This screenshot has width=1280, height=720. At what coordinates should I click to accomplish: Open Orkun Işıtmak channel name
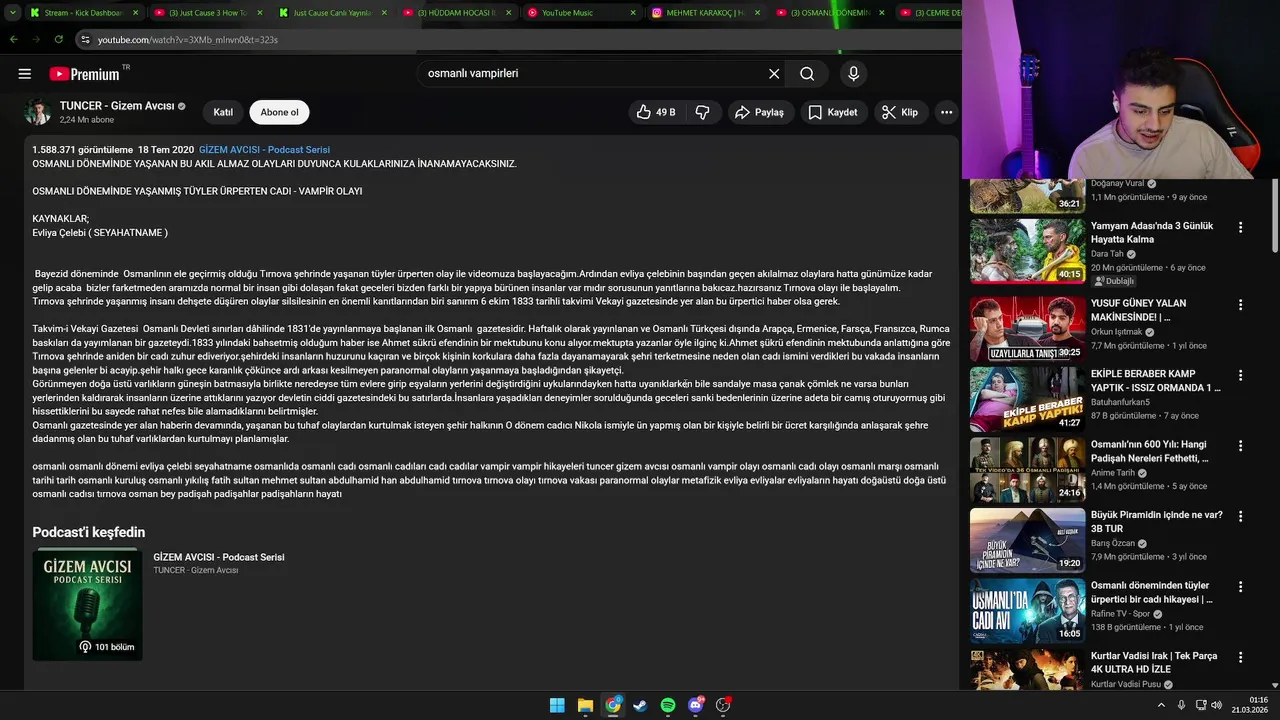coord(1118,332)
